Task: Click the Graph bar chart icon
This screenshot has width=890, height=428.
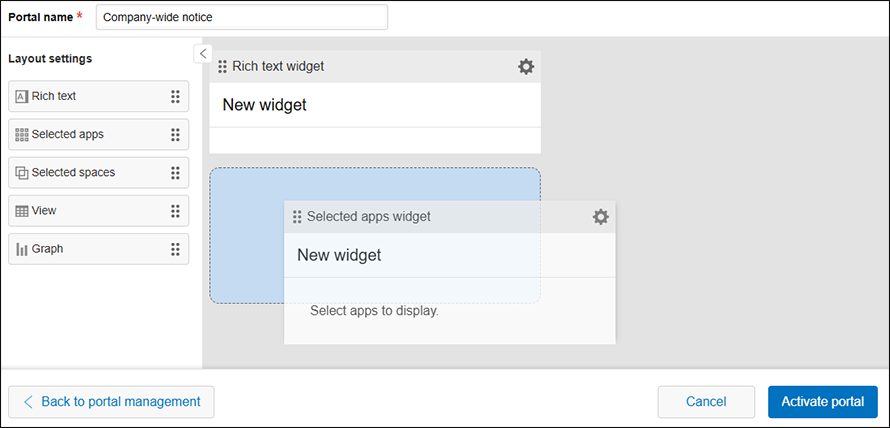Action: click(22, 249)
